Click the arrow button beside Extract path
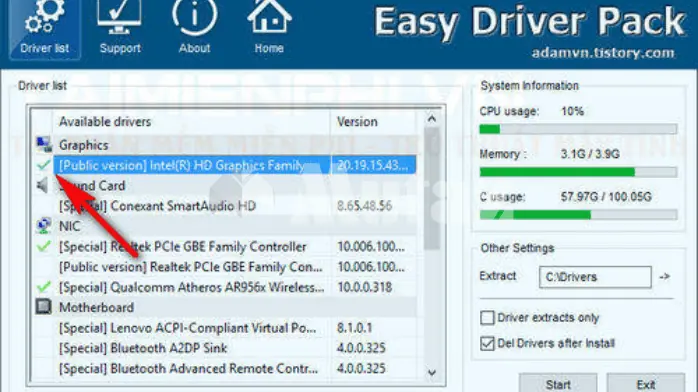This screenshot has width=698, height=392. [665, 277]
